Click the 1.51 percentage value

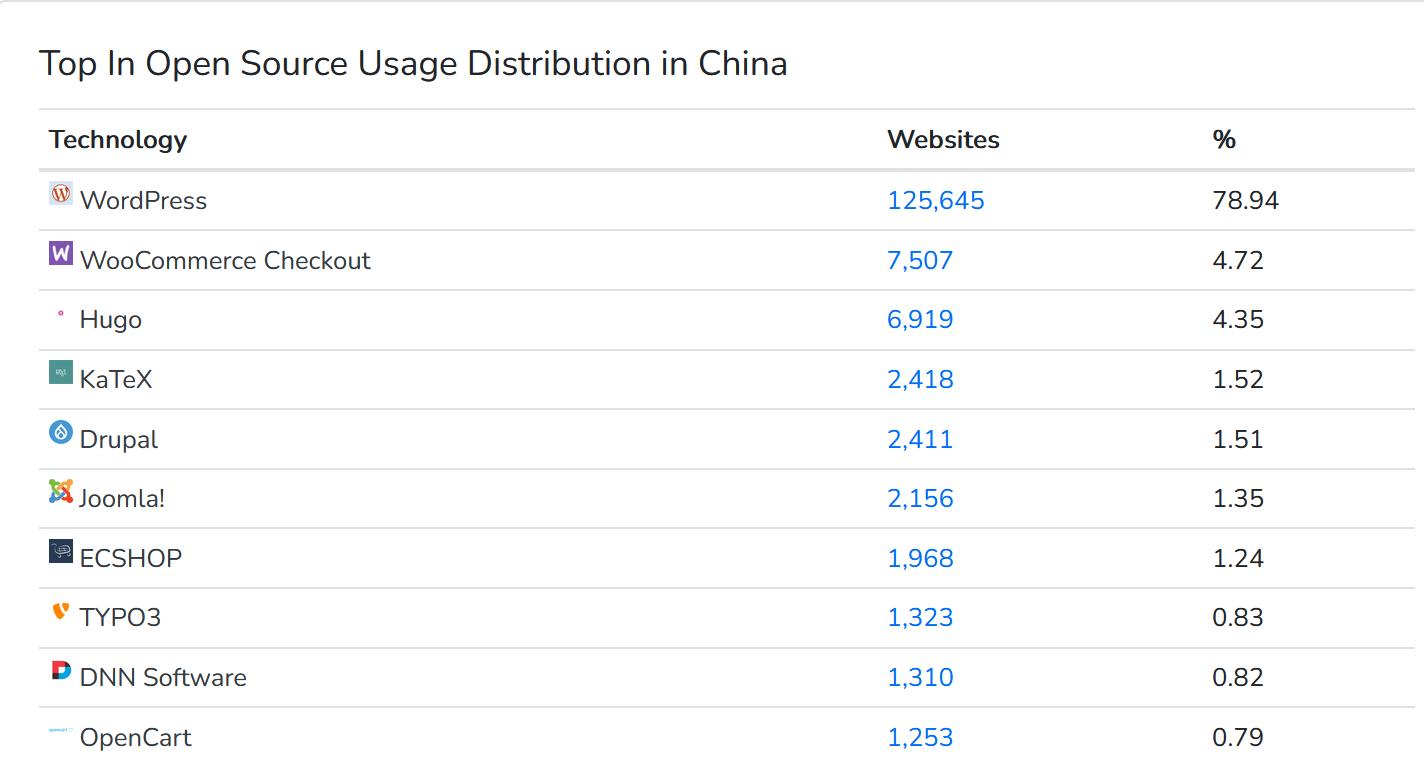1238,439
